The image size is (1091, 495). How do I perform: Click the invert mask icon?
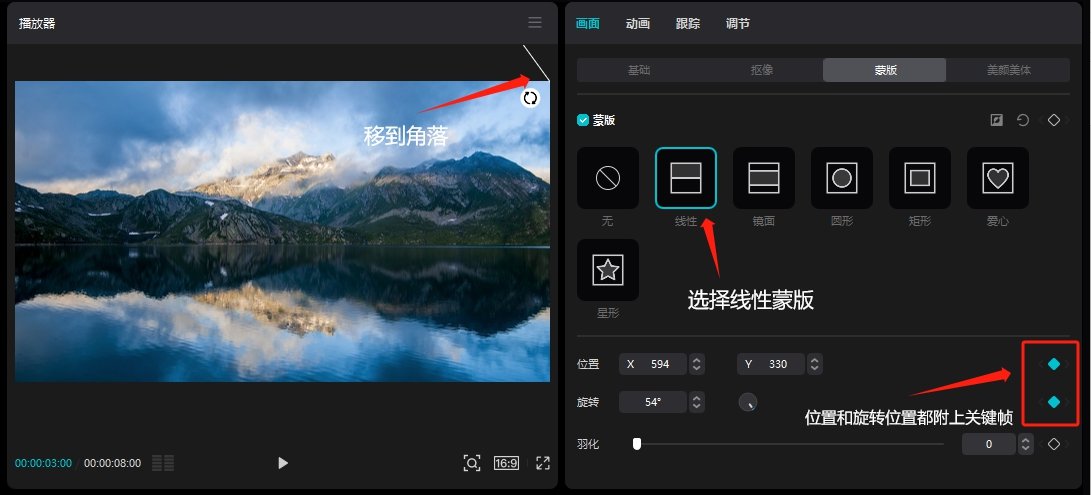pyautogui.click(x=996, y=120)
